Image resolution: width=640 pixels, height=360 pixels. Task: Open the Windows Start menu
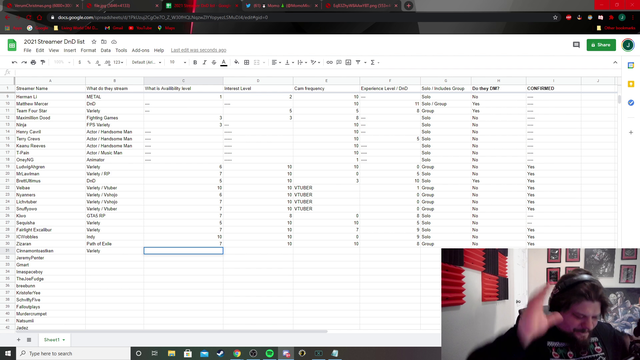coord(8,353)
